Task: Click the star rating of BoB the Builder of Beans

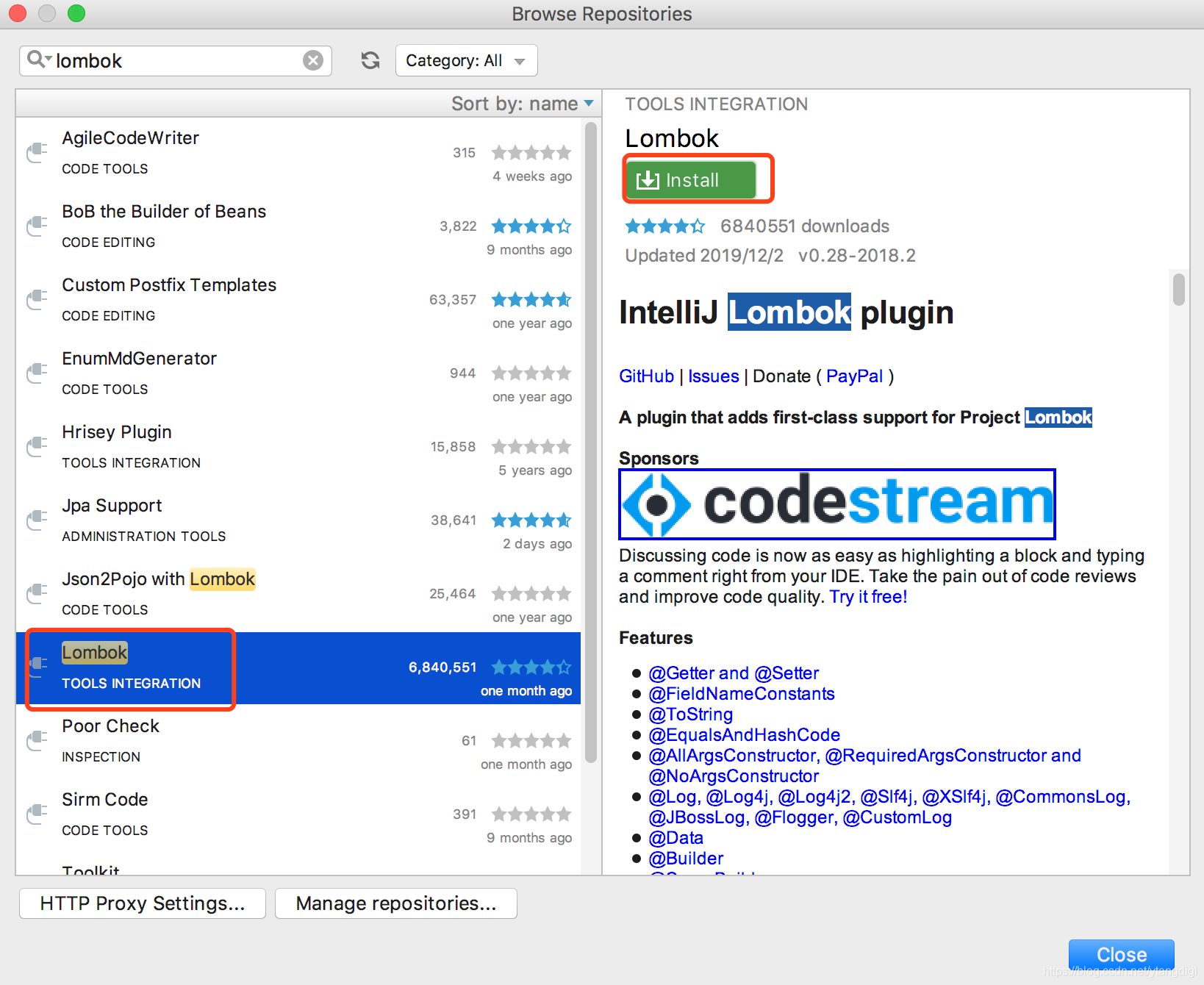Action: [x=531, y=226]
